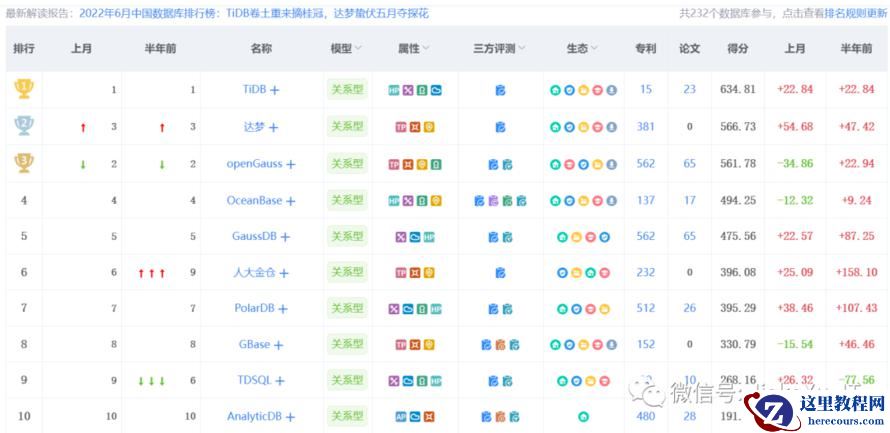Click the single green ecosystem icon in AnalyticDB row
890x433 pixels.
(583, 417)
